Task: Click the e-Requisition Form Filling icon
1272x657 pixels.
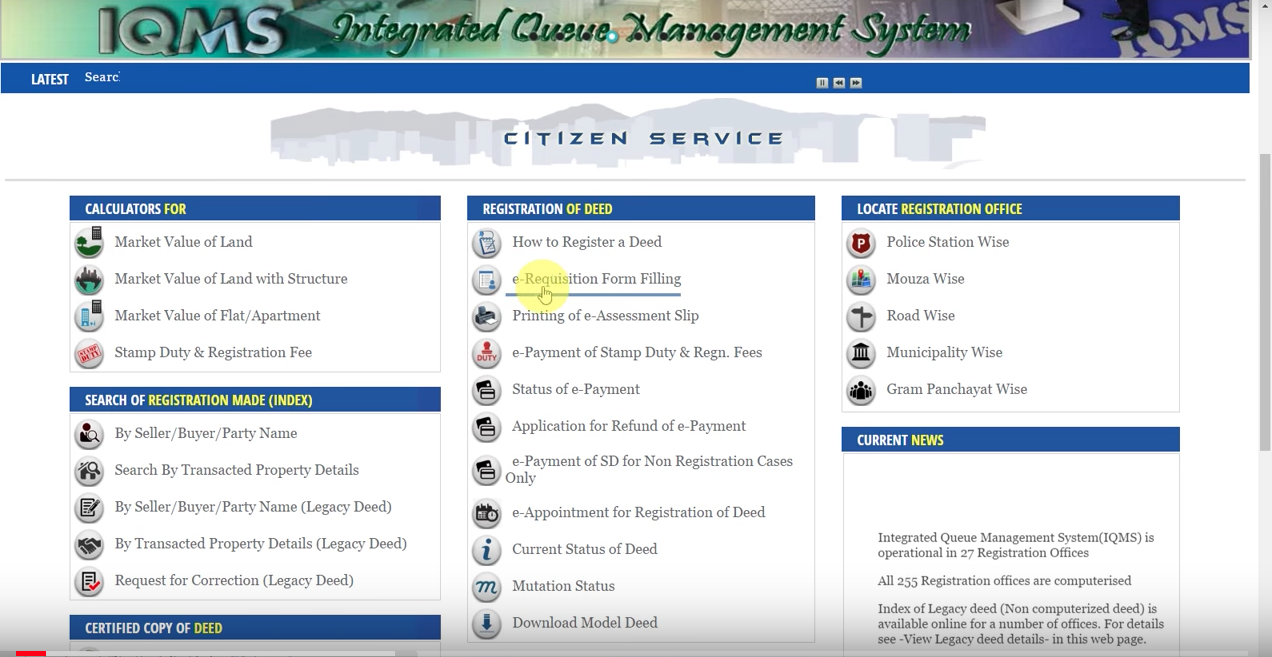Action: 487,280
